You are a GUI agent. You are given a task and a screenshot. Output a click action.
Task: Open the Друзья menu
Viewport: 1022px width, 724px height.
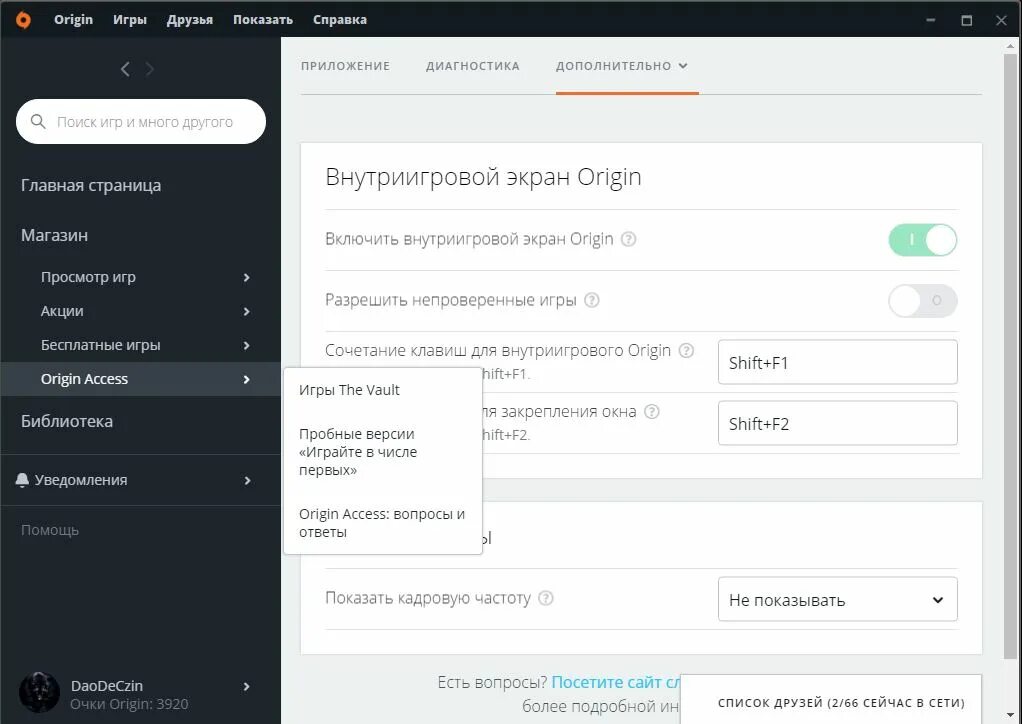[190, 20]
